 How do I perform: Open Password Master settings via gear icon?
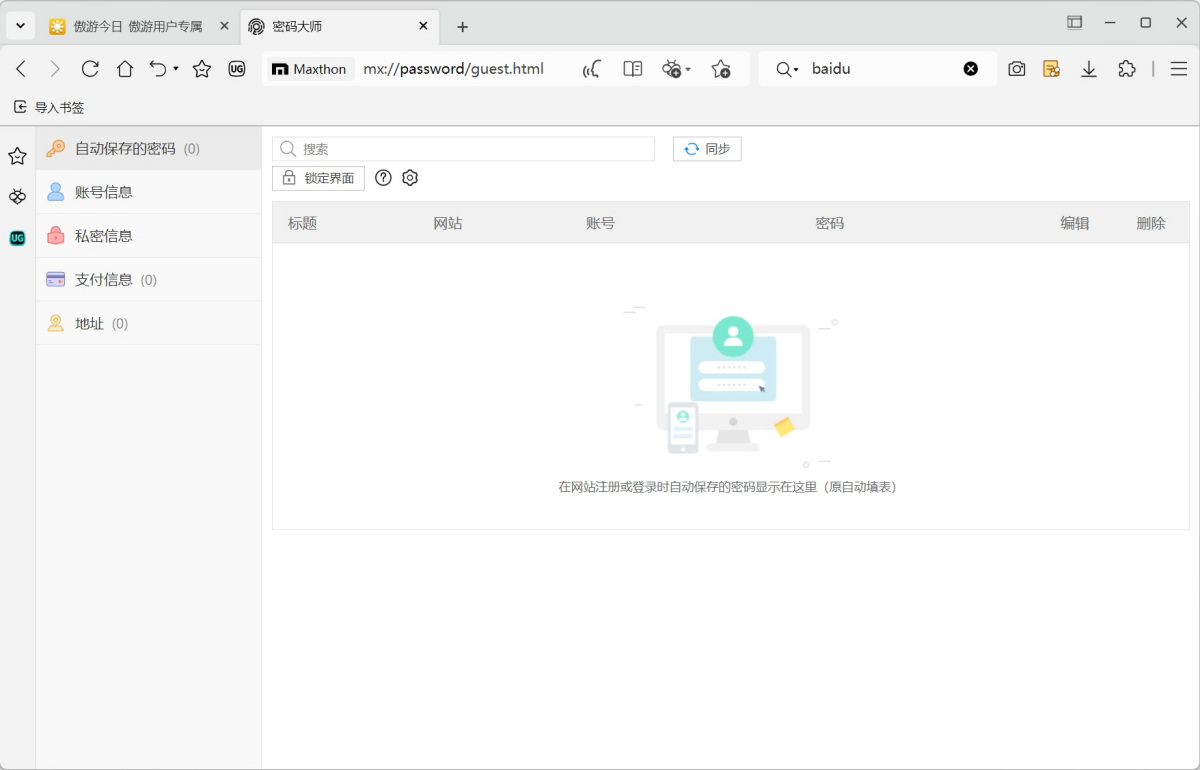[x=410, y=177]
